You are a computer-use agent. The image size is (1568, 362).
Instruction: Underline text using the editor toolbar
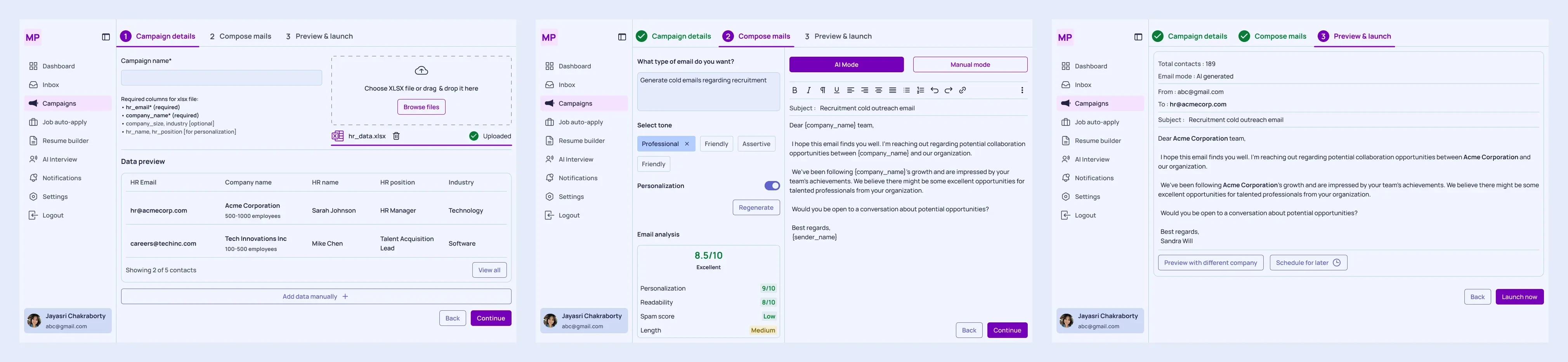[x=836, y=90]
